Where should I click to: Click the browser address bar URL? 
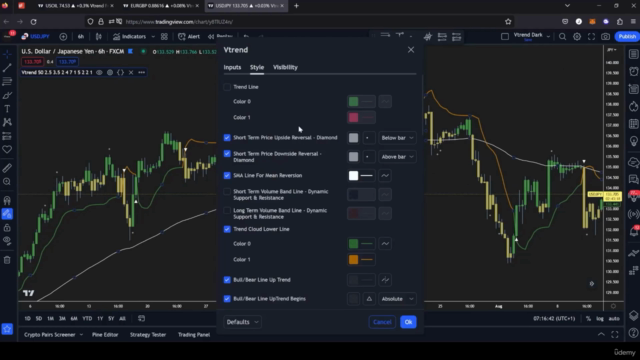pyautogui.click(x=179, y=22)
